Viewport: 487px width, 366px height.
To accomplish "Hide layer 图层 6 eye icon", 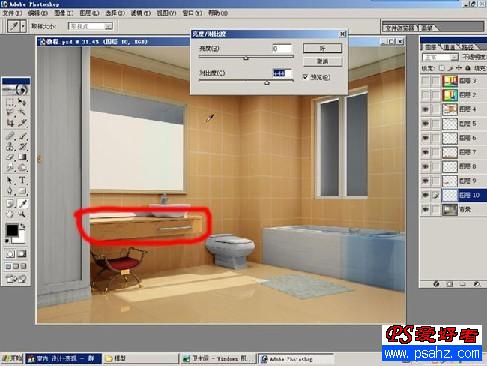I will (x=425, y=138).
